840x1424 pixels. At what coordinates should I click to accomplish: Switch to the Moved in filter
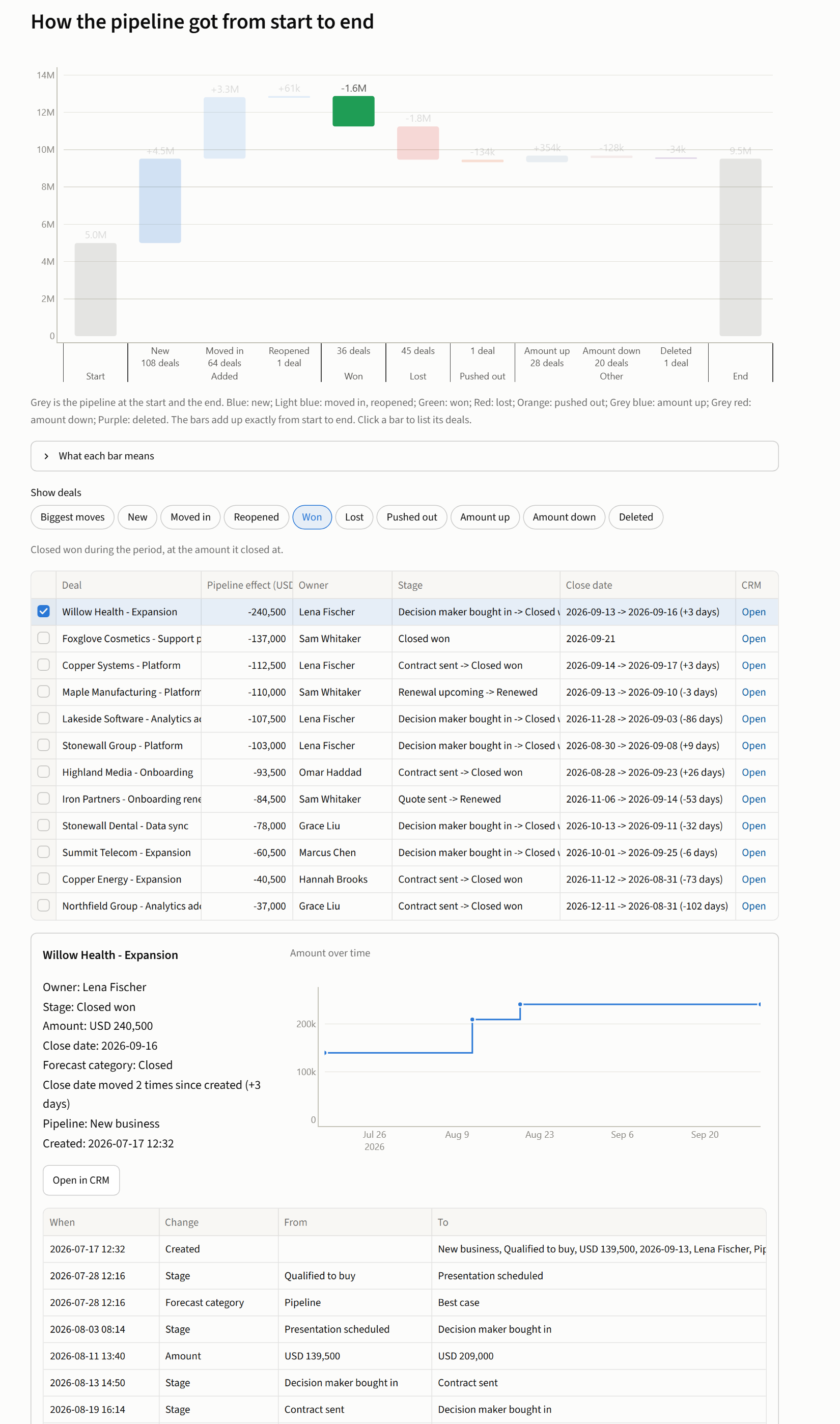click(x=190, y=517)
